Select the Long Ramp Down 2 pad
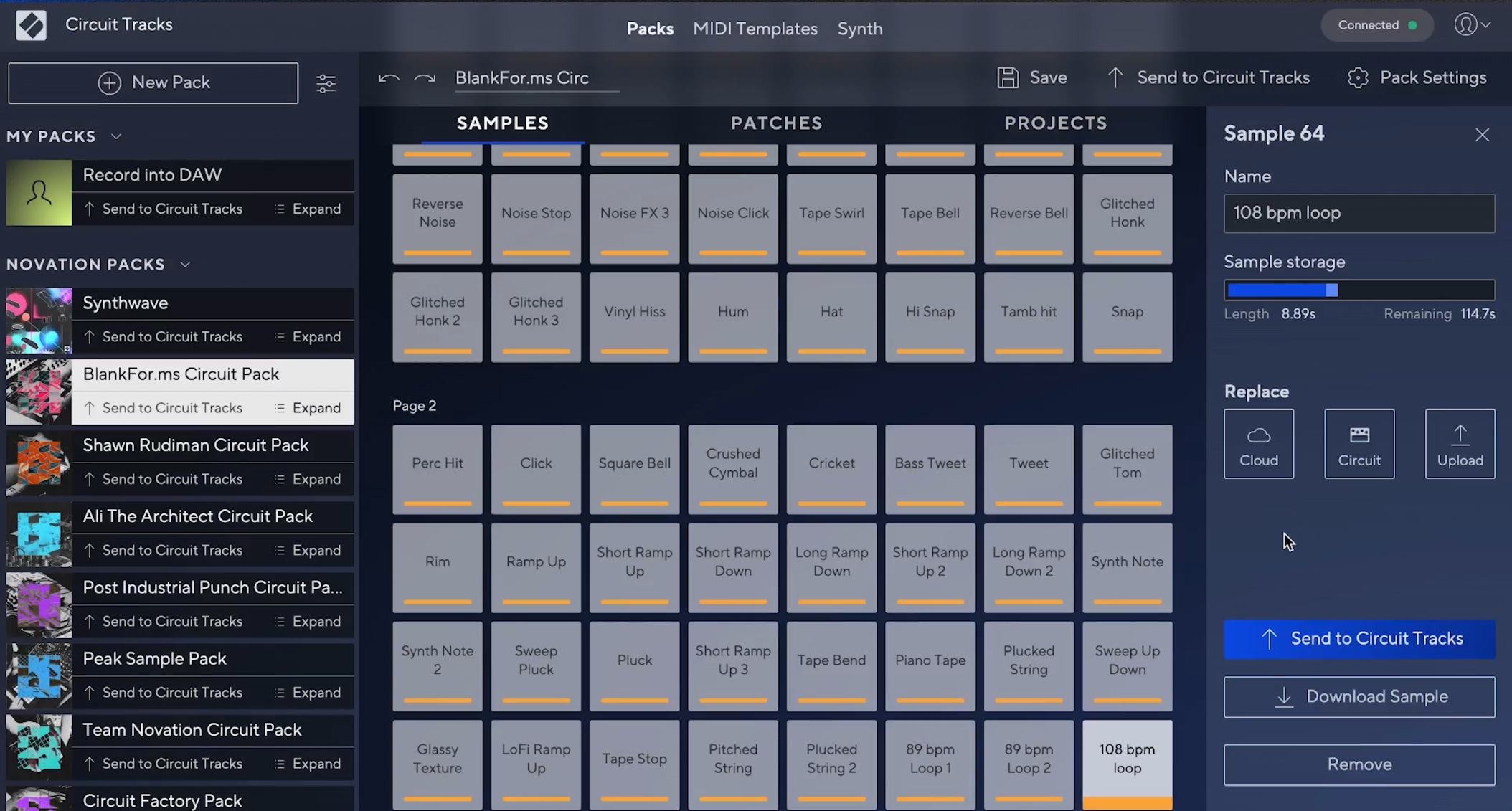The image size is (1512, 811). pyautogui.click(x=1029, y=567)
